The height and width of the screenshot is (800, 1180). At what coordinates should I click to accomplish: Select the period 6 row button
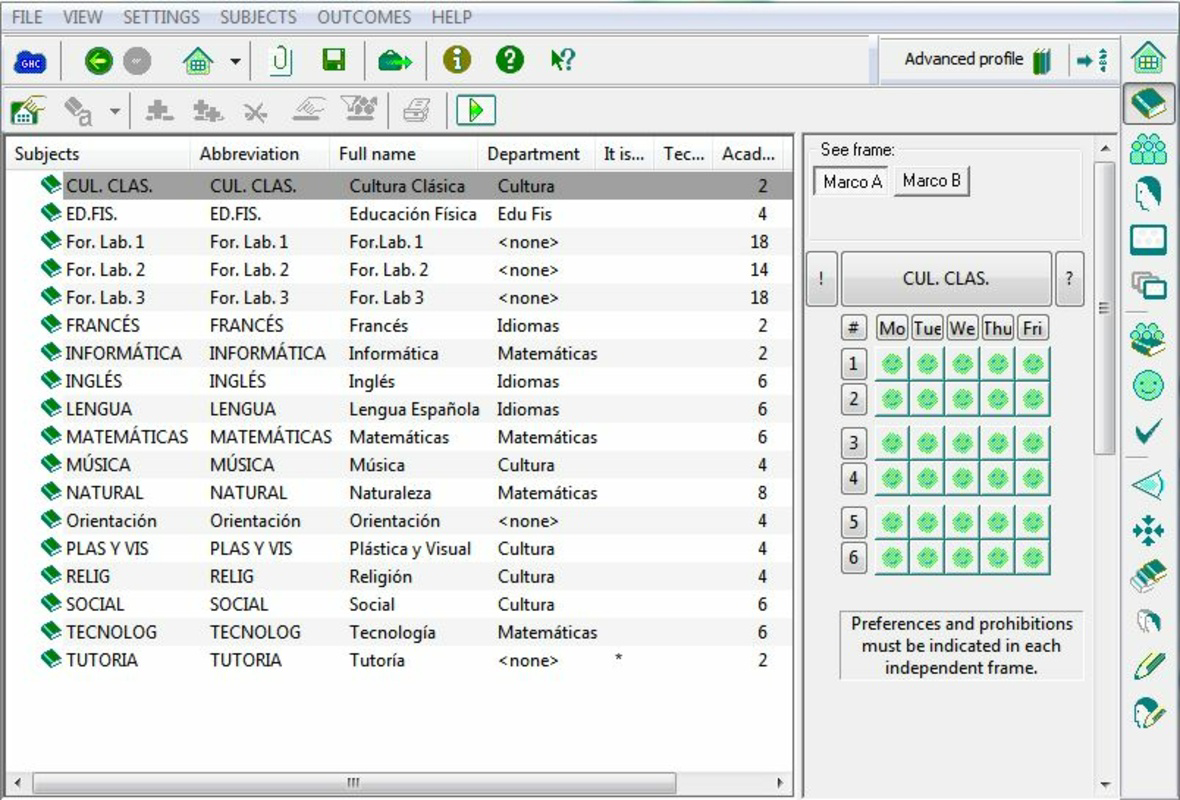pos(853,558)
